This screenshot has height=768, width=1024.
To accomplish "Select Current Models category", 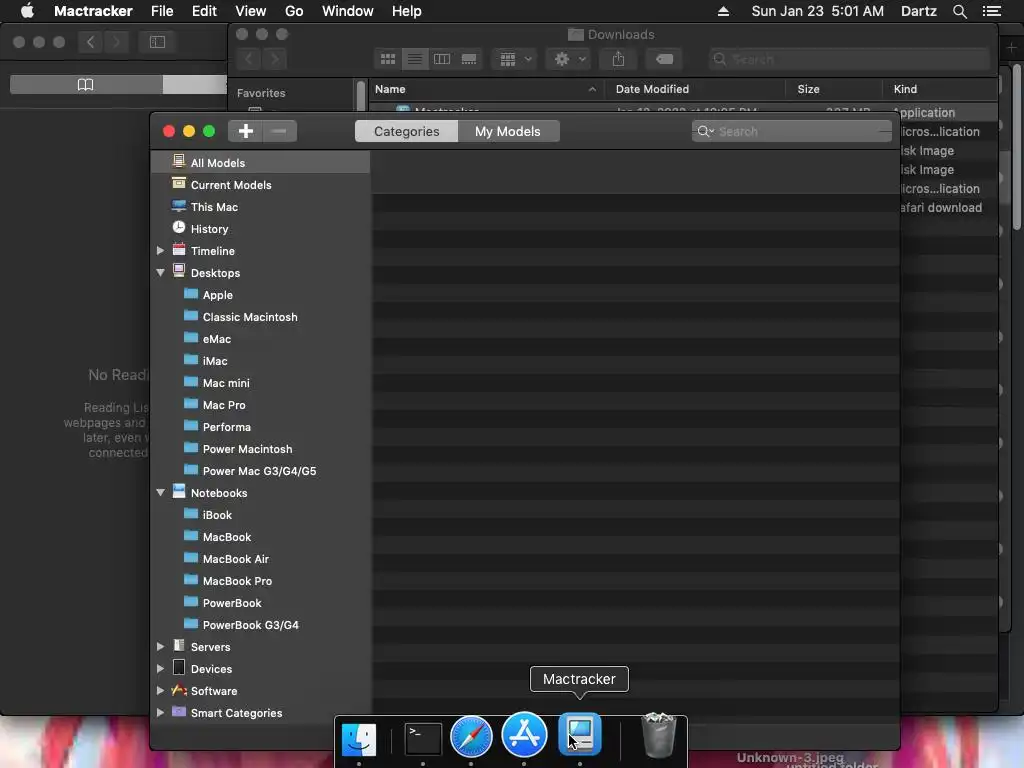I will point(261,185).
